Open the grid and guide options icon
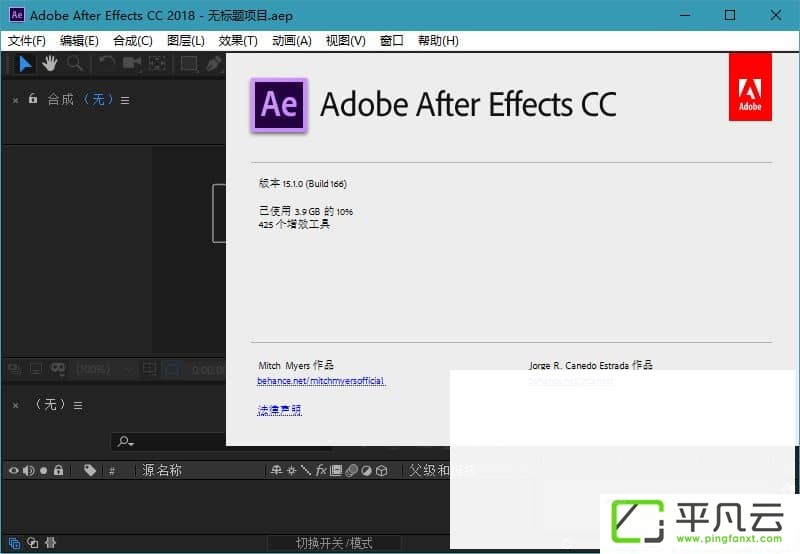The image size is (800, 554). [150, 368]
